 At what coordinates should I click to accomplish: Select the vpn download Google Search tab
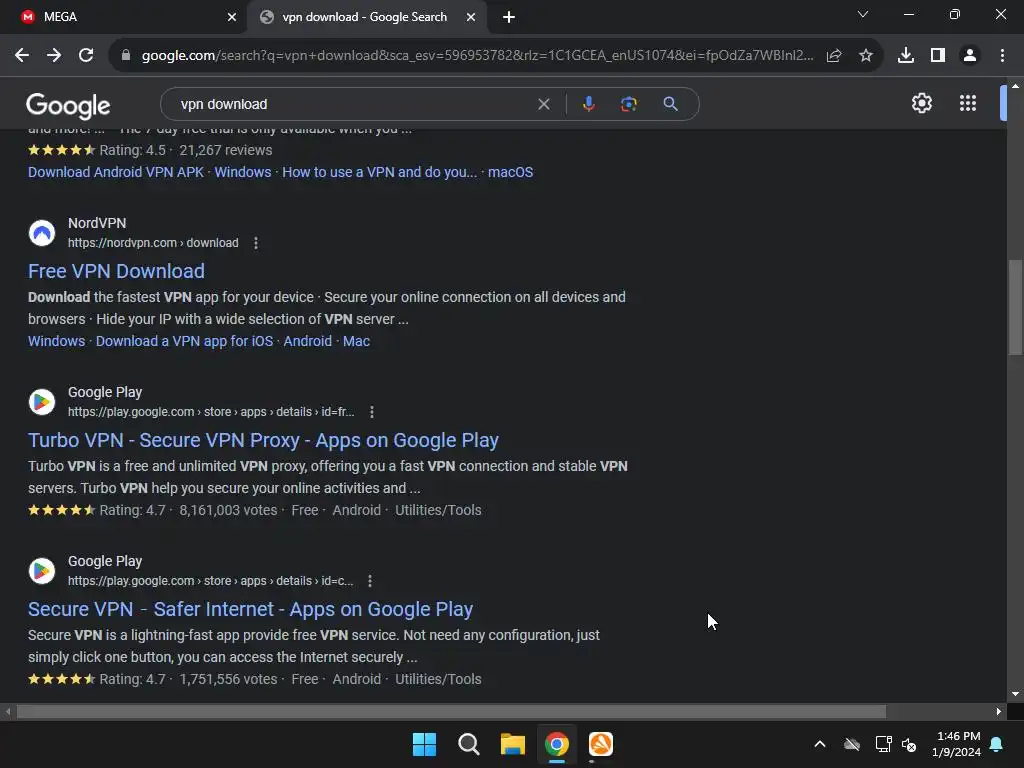pos(364,17)
